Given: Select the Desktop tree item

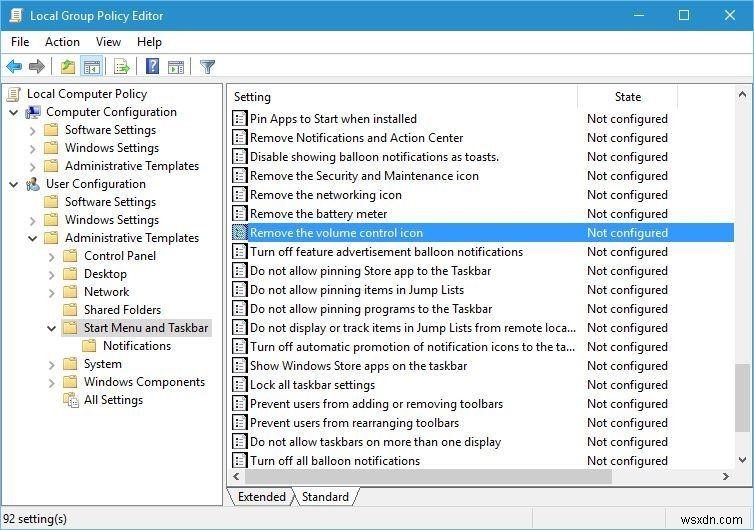Looking at the screenshot, I should coord(105,274).
